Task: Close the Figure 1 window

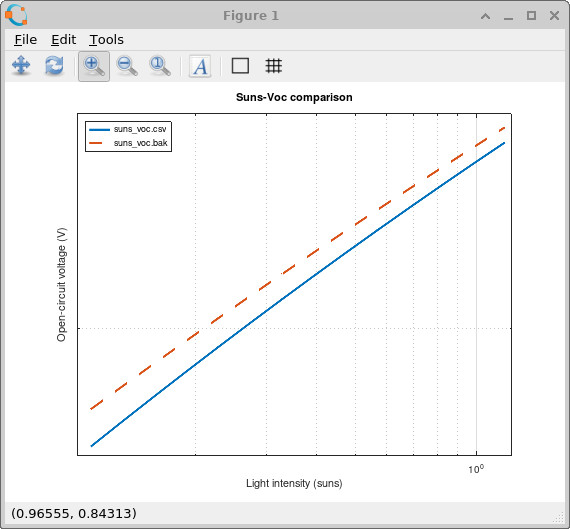Action: tap(554, 16)
